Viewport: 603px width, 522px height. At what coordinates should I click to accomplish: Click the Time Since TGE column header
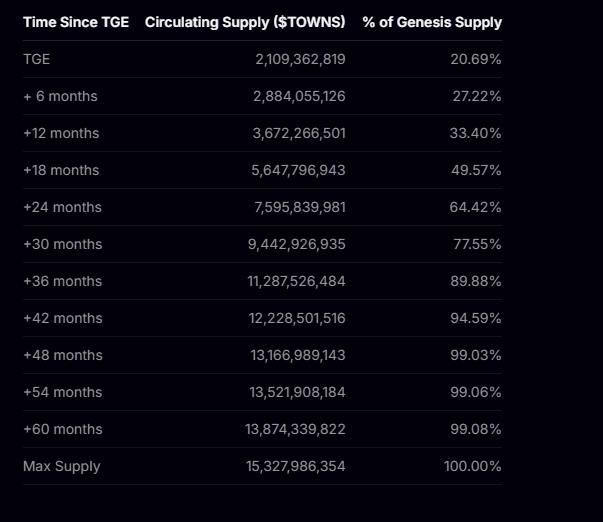[76, 22]
